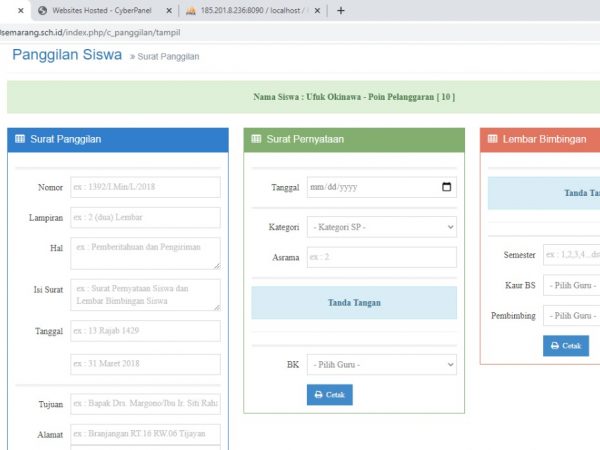Viewport: 600px width, 450px height.
Task: Click the Pembimbing field label
Action: (513, 316)
